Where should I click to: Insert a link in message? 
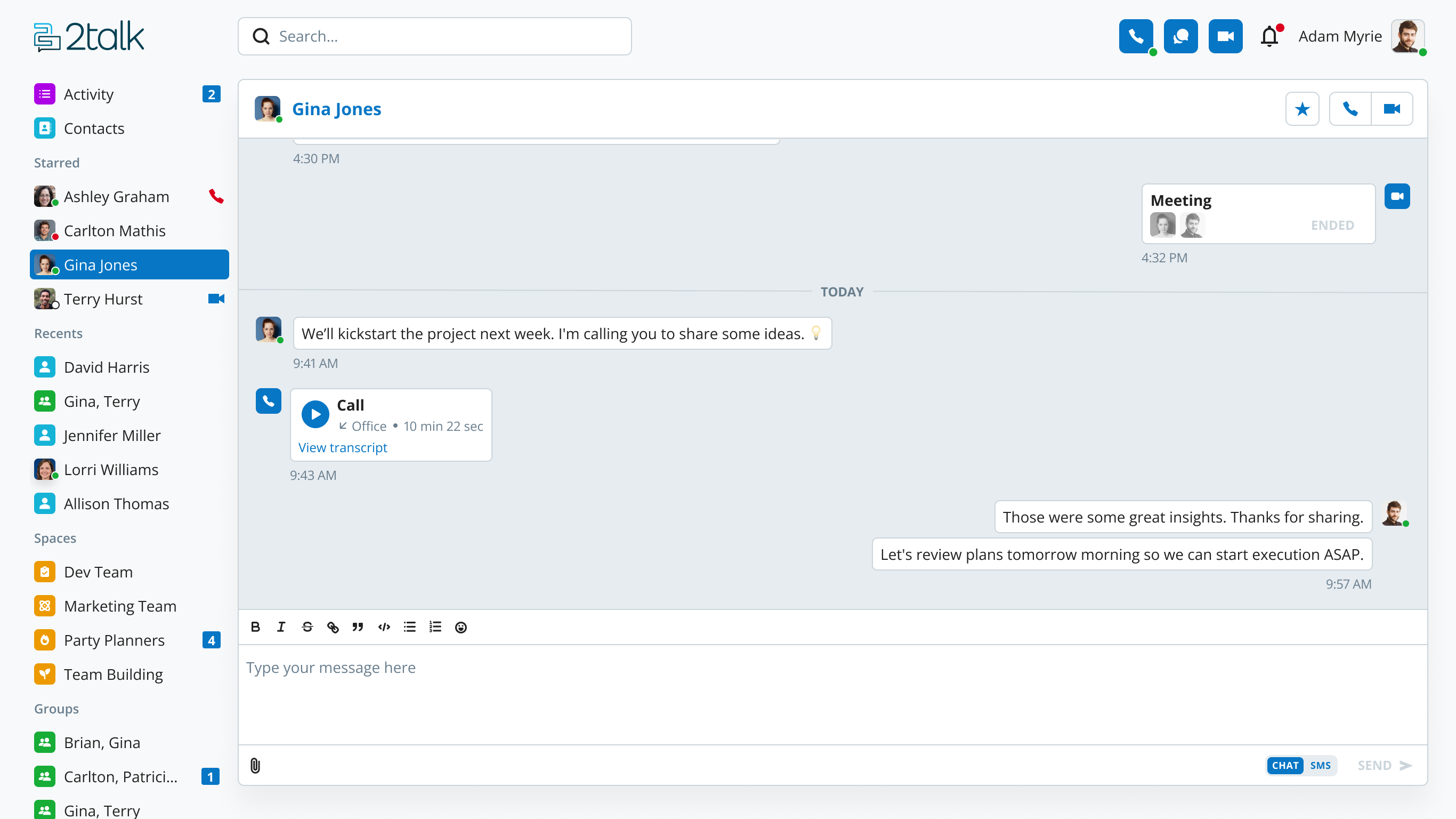(x=333, y=627)
